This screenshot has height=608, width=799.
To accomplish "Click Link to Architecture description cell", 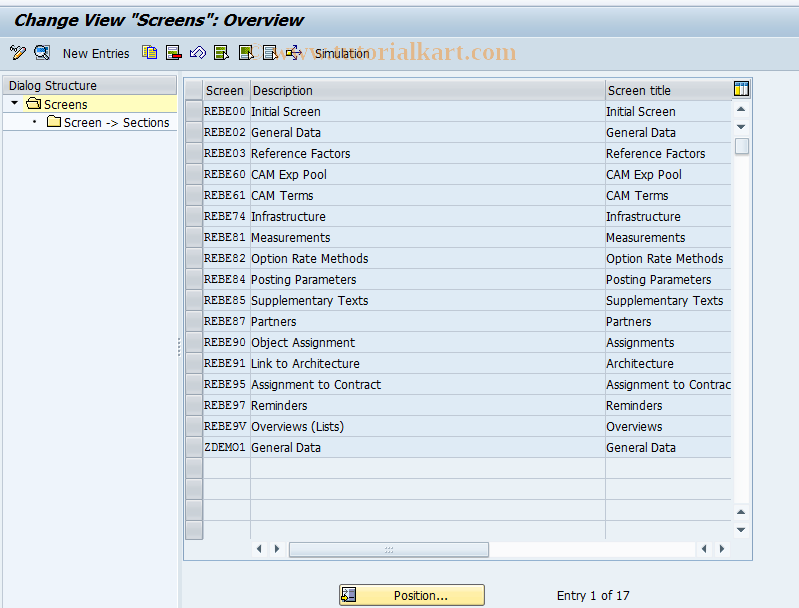I will click(x=428, y=363).
